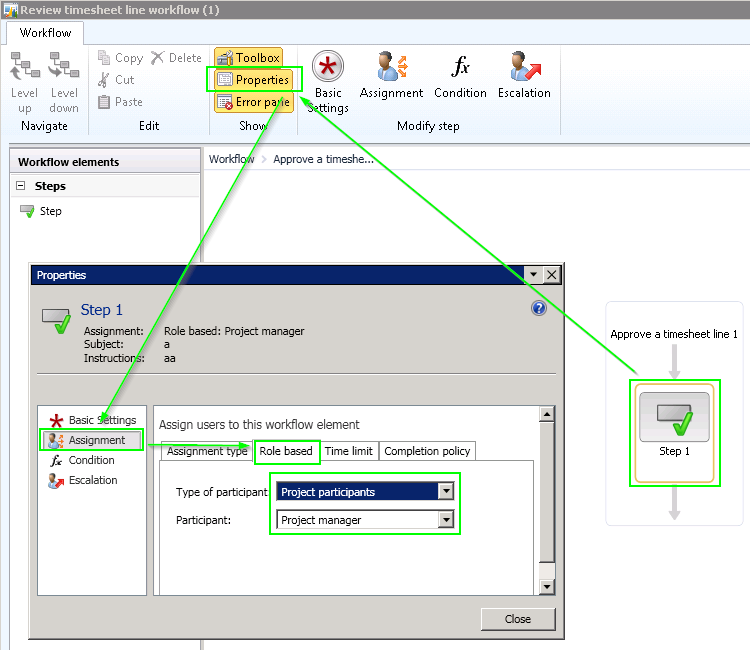
Task: Switch to the Completion policy tab
Action: tap(427, 451)
